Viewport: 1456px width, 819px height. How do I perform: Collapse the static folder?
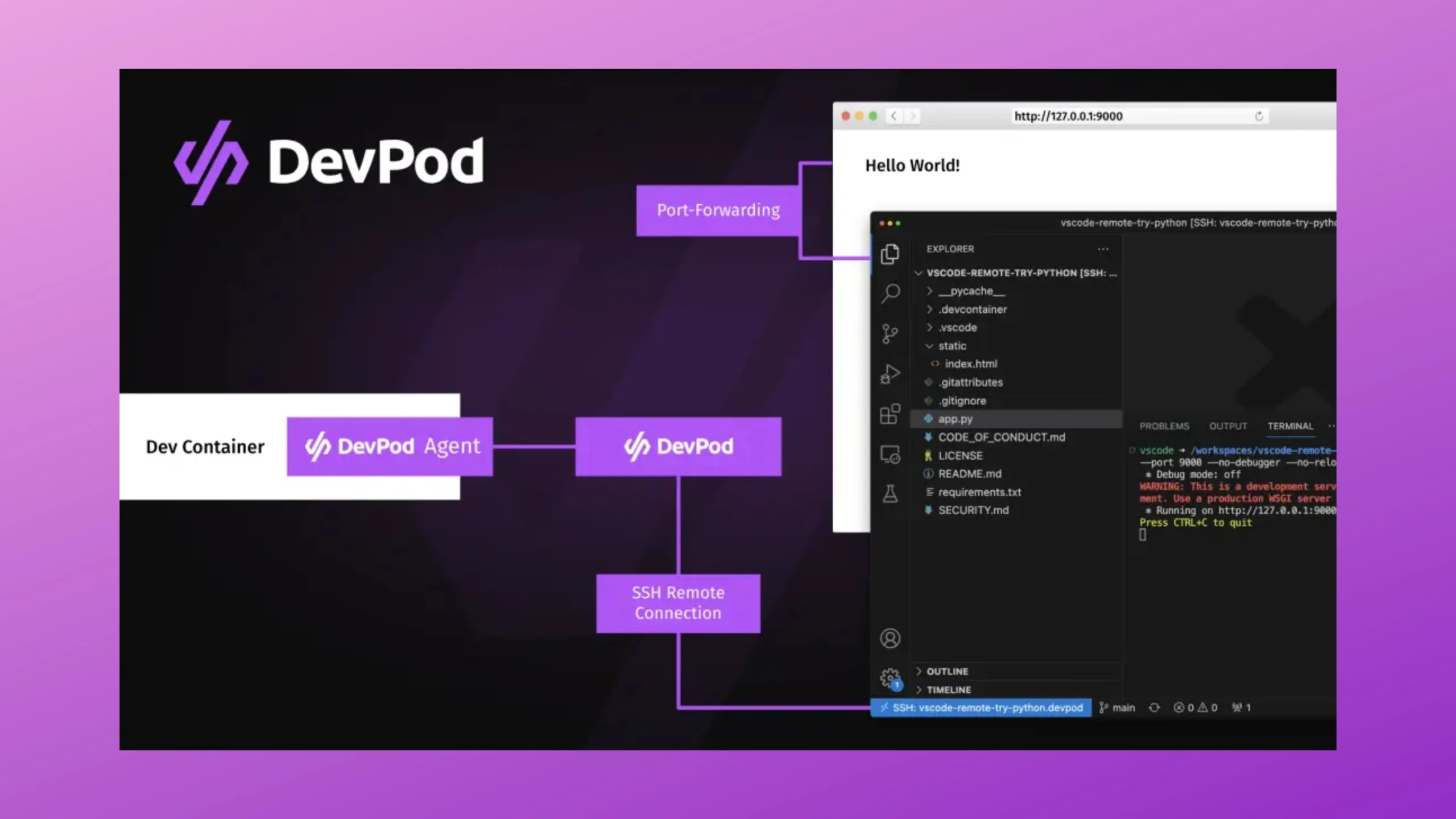[x=1016, y=346]
